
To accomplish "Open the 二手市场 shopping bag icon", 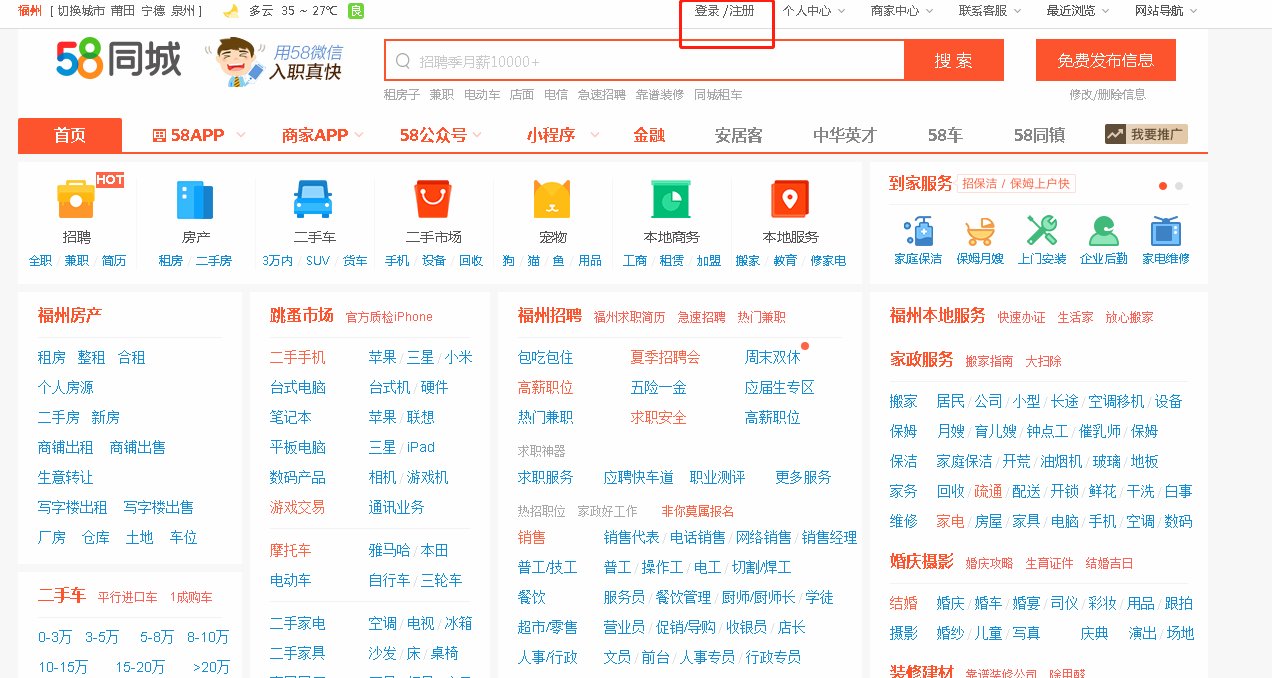I will point(433,199).
